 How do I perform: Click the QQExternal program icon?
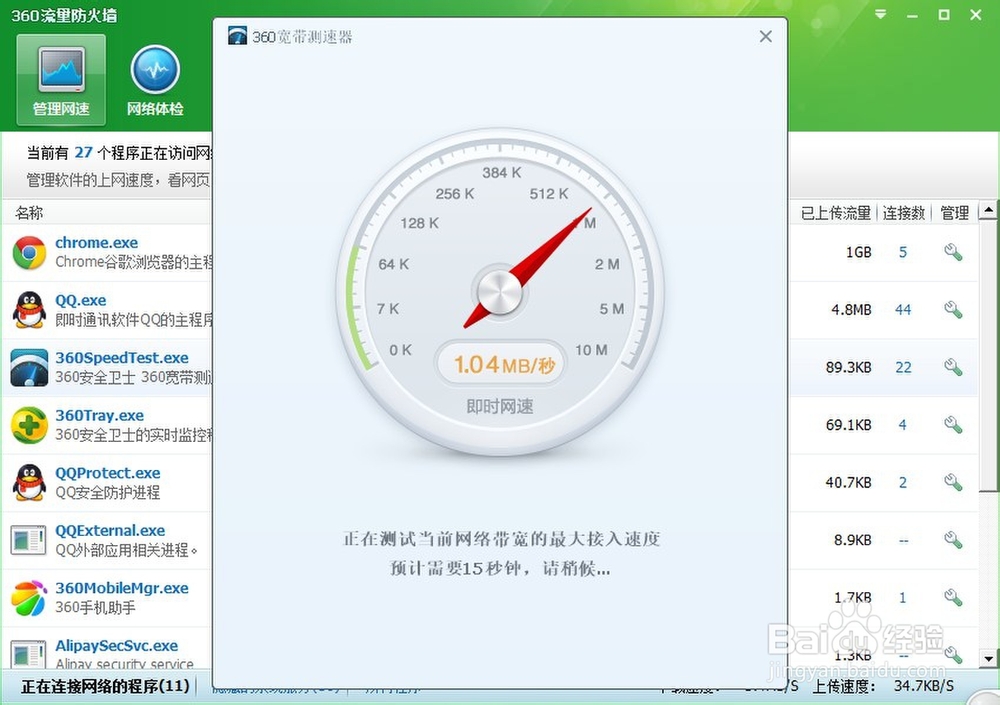pyautogui.click(x=27, y=540)
